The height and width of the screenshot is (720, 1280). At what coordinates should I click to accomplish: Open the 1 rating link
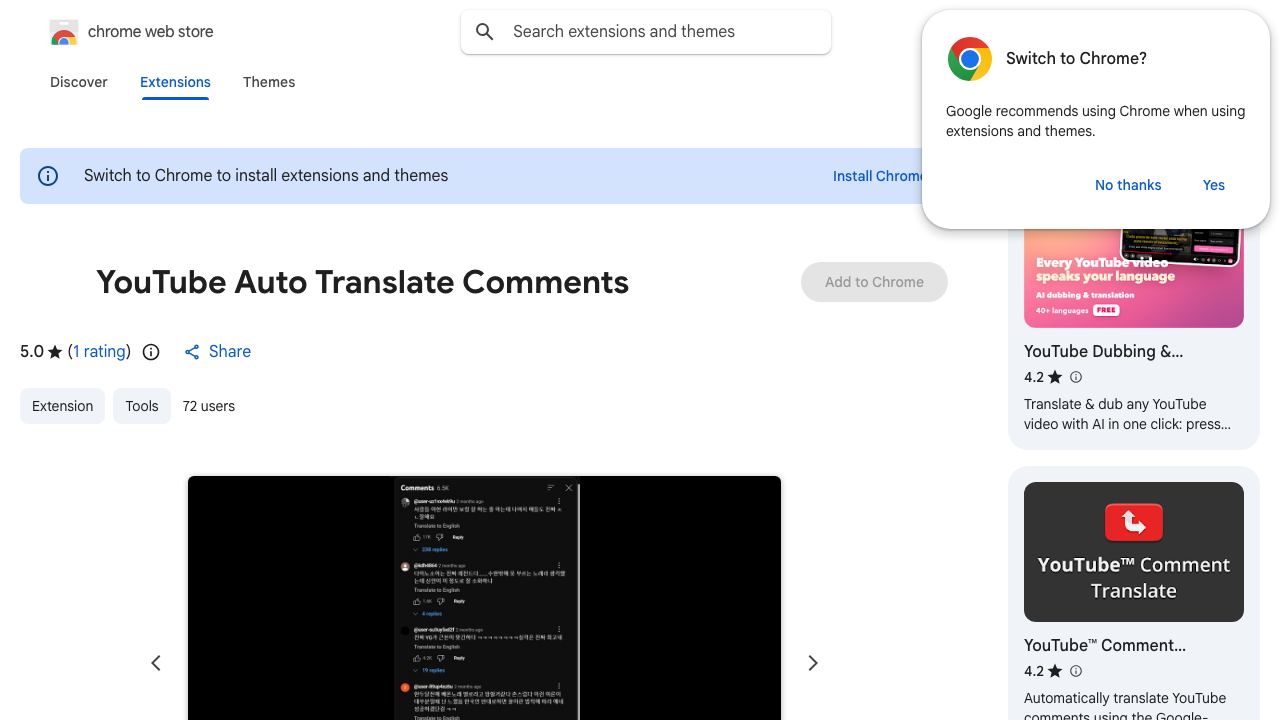100,352
